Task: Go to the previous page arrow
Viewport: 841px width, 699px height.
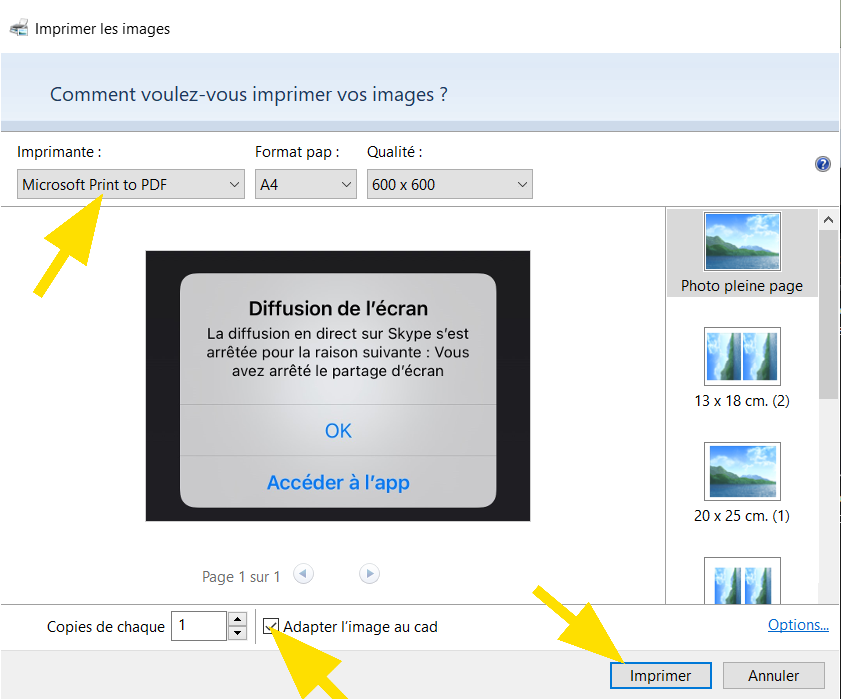Action: pyautogui.click(x=303, y=574)
